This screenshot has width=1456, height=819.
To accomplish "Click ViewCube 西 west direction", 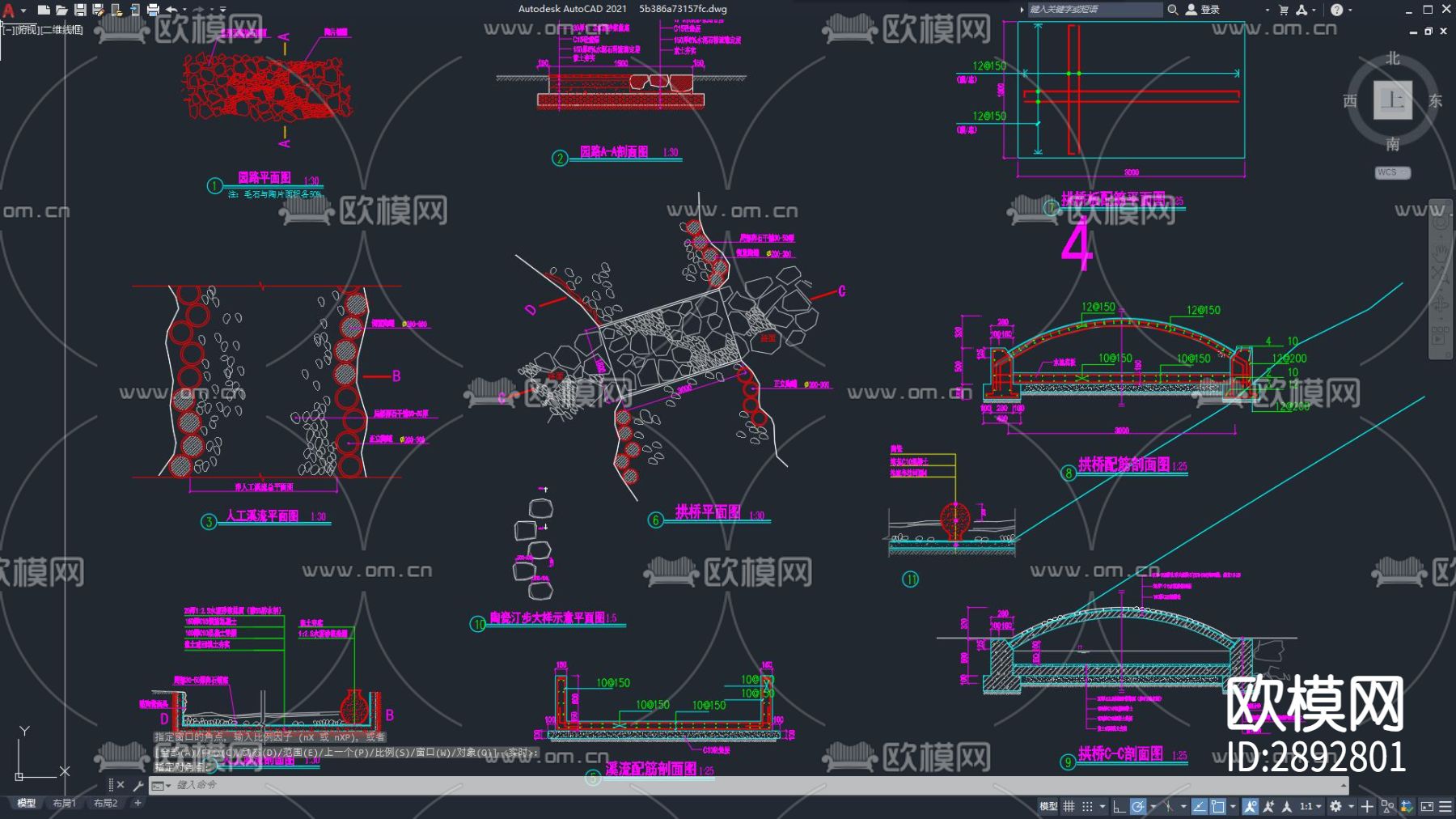I will pos(1350,101).
